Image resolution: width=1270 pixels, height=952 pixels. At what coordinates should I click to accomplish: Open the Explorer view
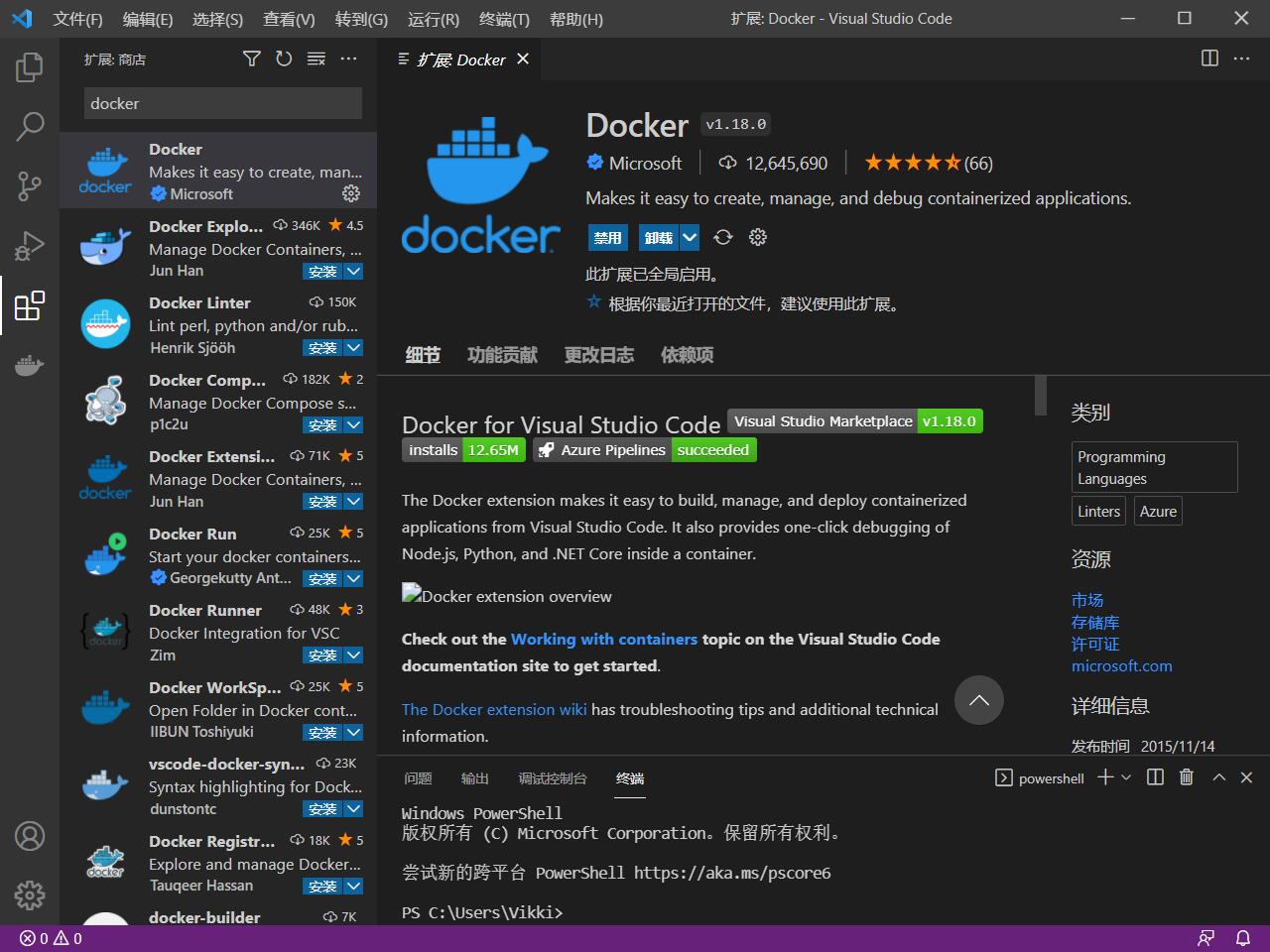pyautogui.click(x=30, y=66)
